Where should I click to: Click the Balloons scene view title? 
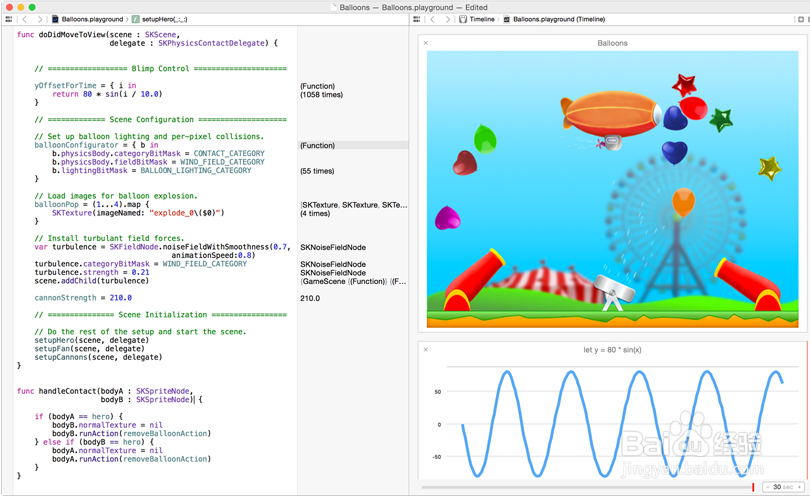tap(612, 43)
